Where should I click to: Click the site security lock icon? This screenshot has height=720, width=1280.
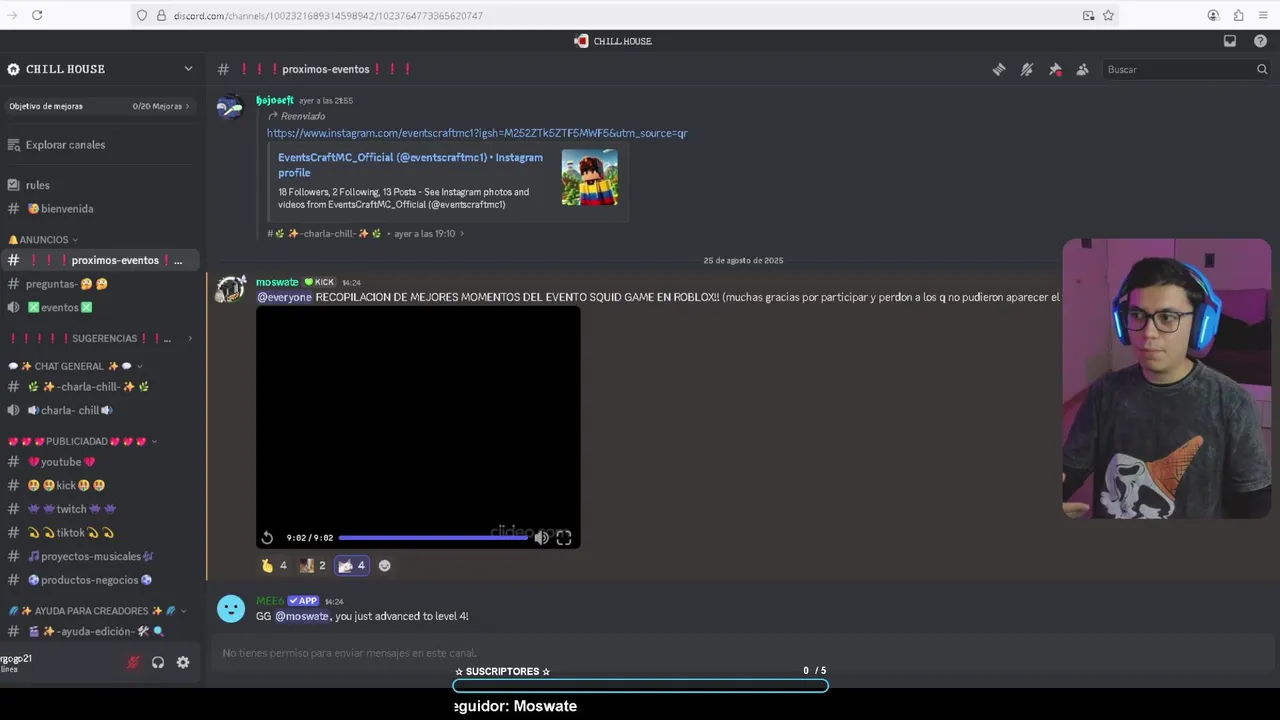(161, 15)
